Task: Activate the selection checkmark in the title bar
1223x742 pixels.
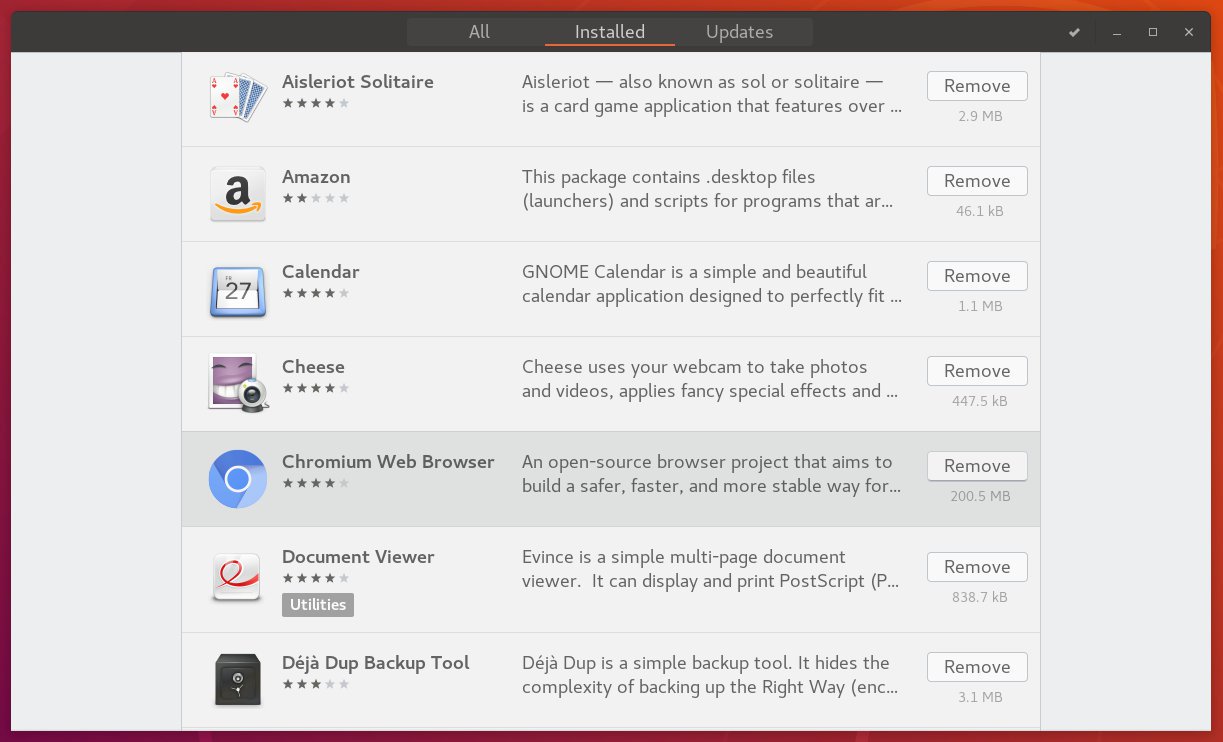Action: click(x=1074, y=31)
